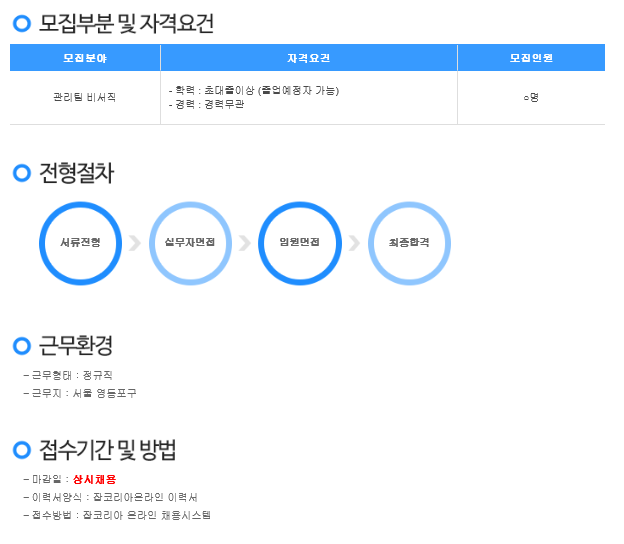Click the ring bullet beside 근무환경 heading

pos(22,346)
